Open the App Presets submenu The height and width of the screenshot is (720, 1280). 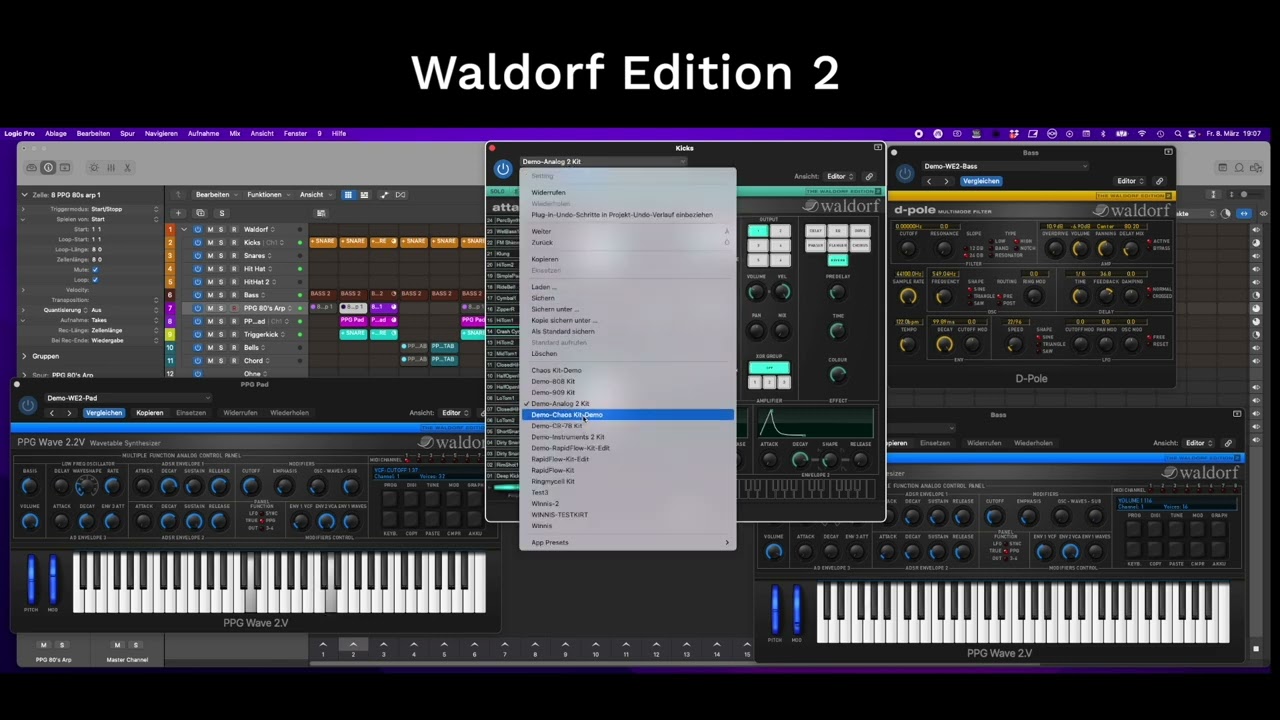(627, 543)
